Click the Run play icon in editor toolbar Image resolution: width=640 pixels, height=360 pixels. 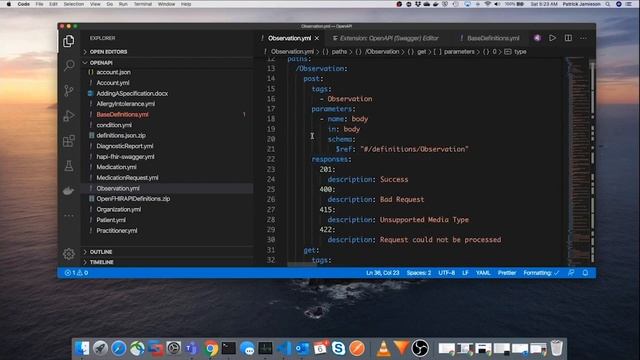tap(552, 38)
